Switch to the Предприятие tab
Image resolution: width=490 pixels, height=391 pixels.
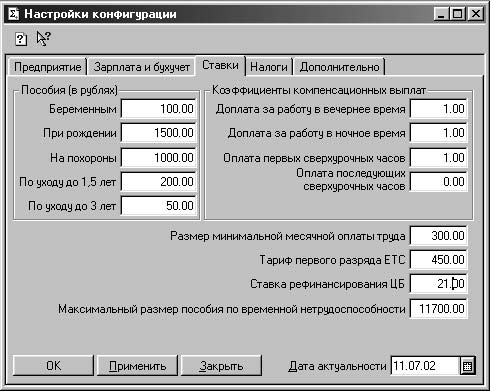click(47, 67)
